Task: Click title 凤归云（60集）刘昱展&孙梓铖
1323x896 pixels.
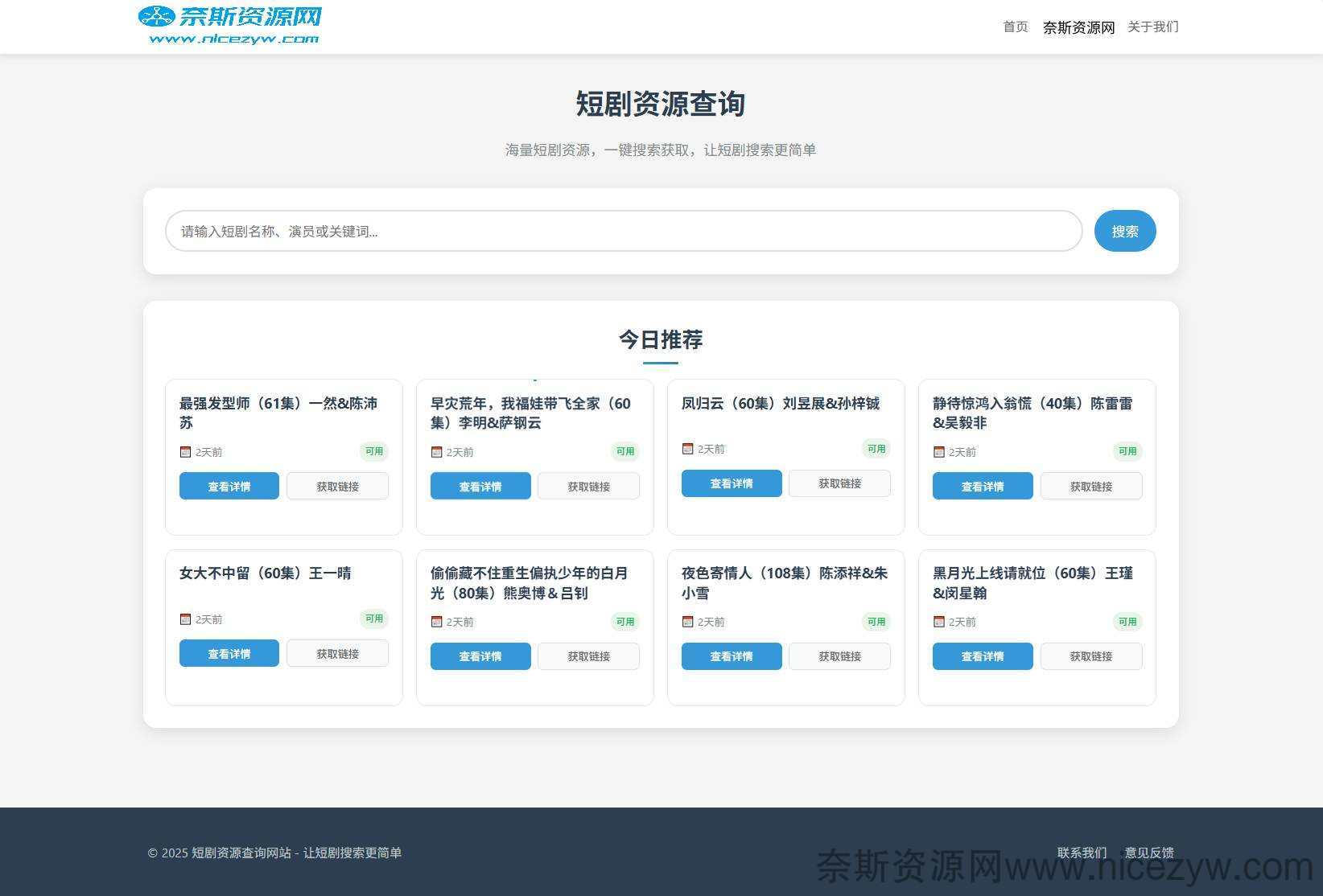Action: click(781, 403)
